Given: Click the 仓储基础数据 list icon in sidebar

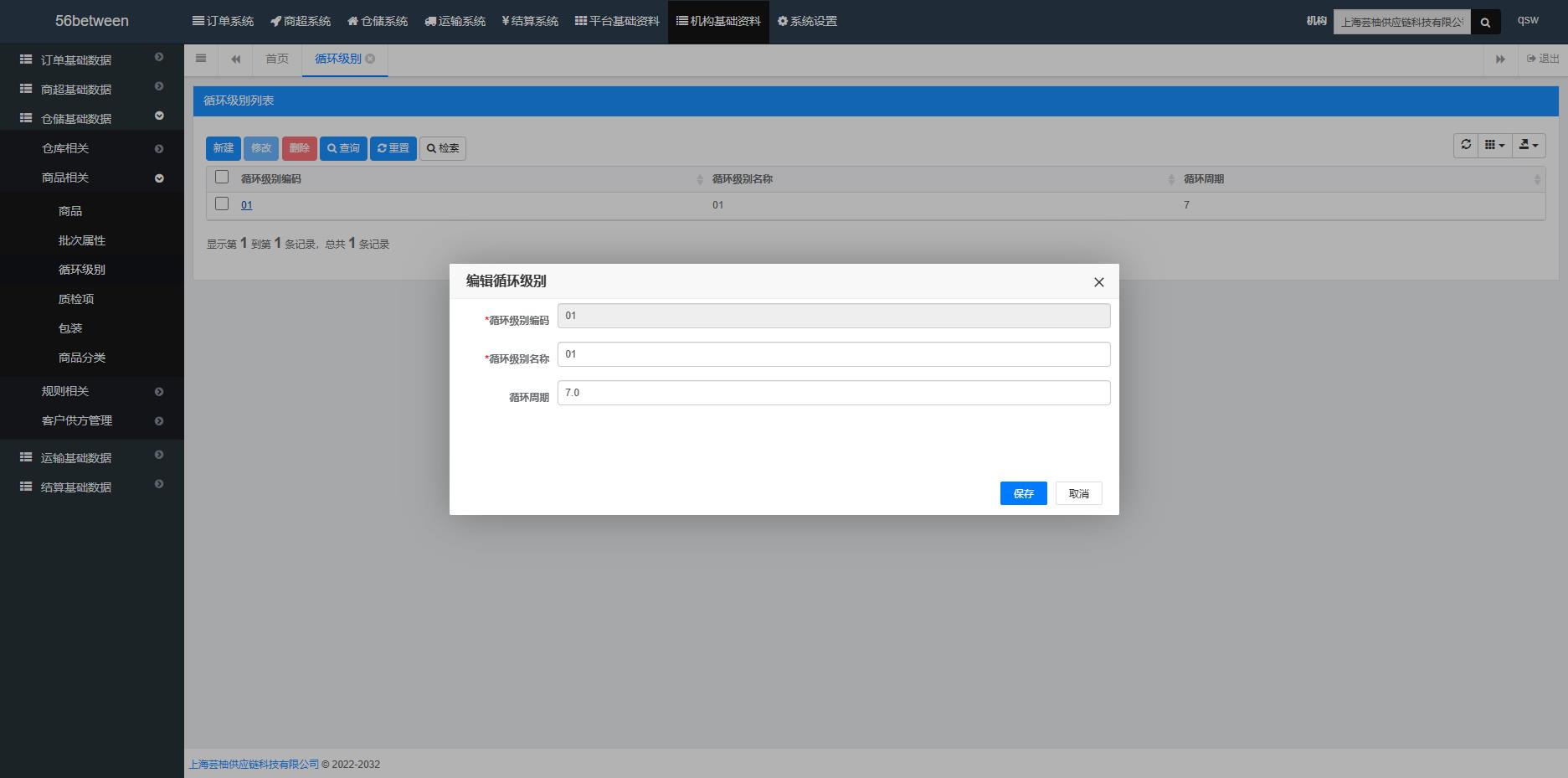Looking at the screenshot, I should tap(26, 118).
